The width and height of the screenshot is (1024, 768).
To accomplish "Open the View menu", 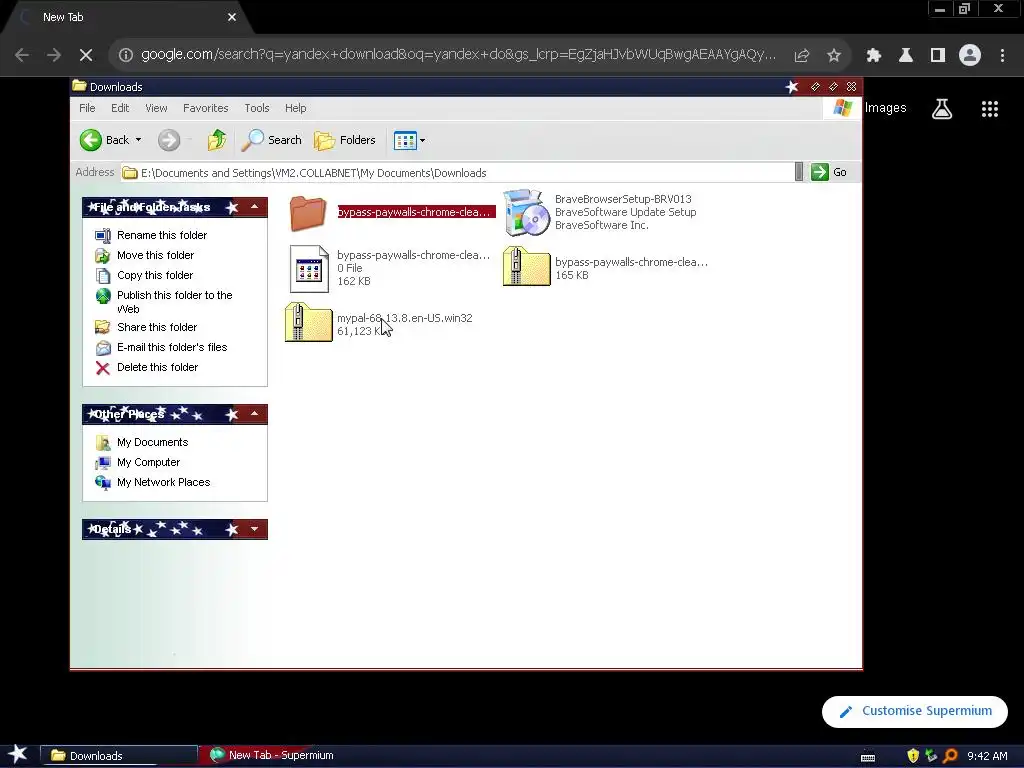I will point(156,108).
